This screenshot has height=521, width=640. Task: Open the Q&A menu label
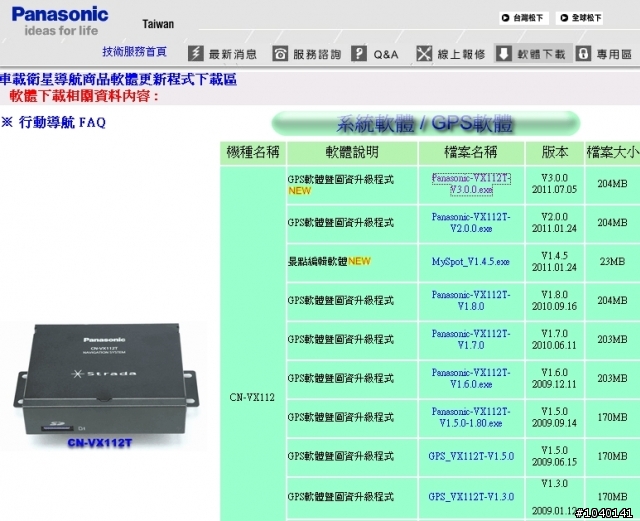coord(386,54)
